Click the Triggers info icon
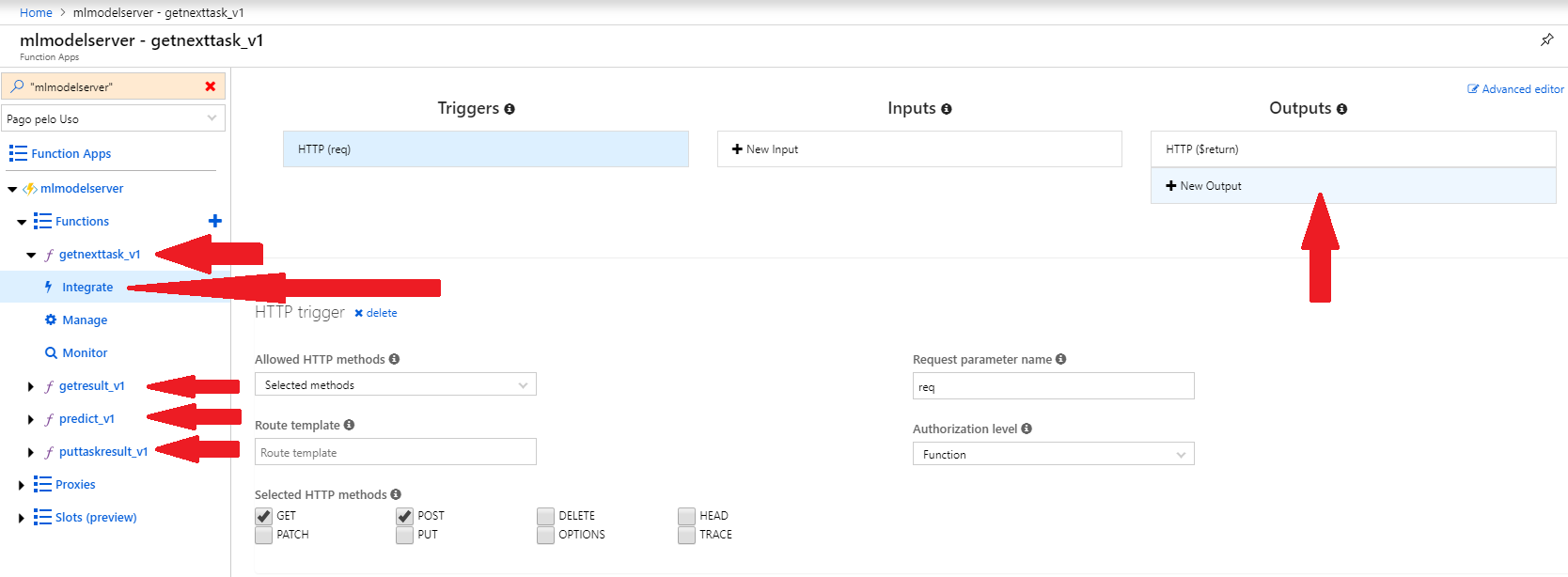Viewport: 1568px width, 577px height. point(510,109)
